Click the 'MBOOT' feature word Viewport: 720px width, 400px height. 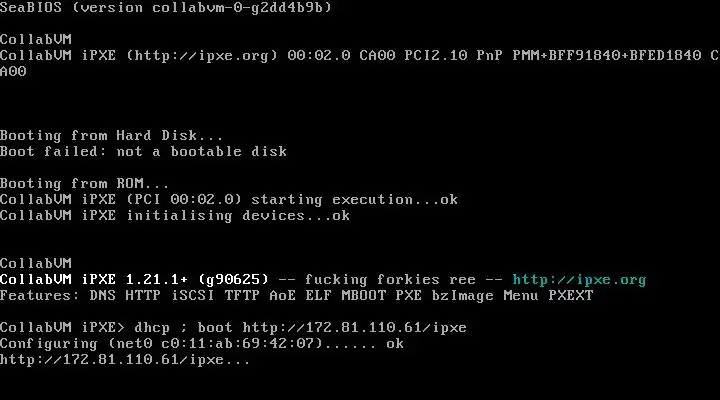pos(363,296)
